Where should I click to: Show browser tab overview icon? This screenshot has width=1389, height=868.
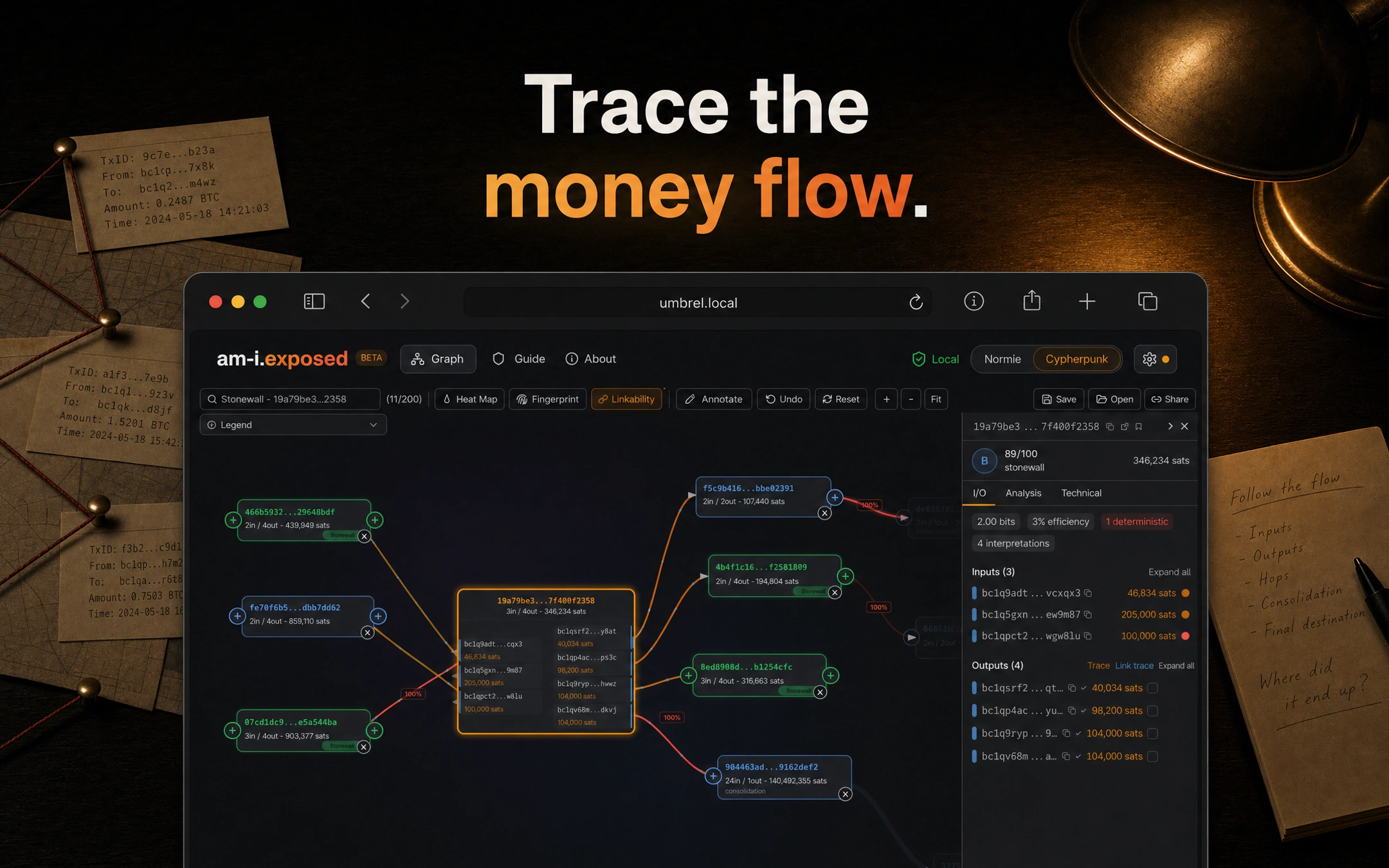tap(1147, 301)
